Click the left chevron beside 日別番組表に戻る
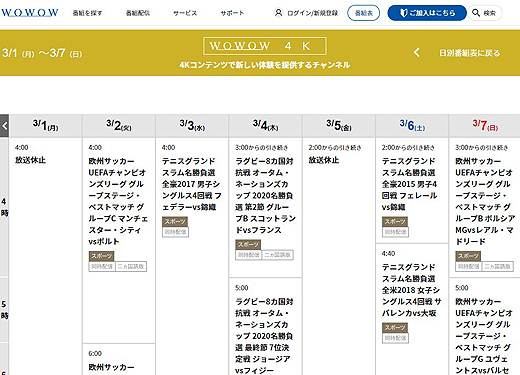Image resolution: width=520 pixels, height=375 pixels. pyautogui.click(x=417, y=53)
